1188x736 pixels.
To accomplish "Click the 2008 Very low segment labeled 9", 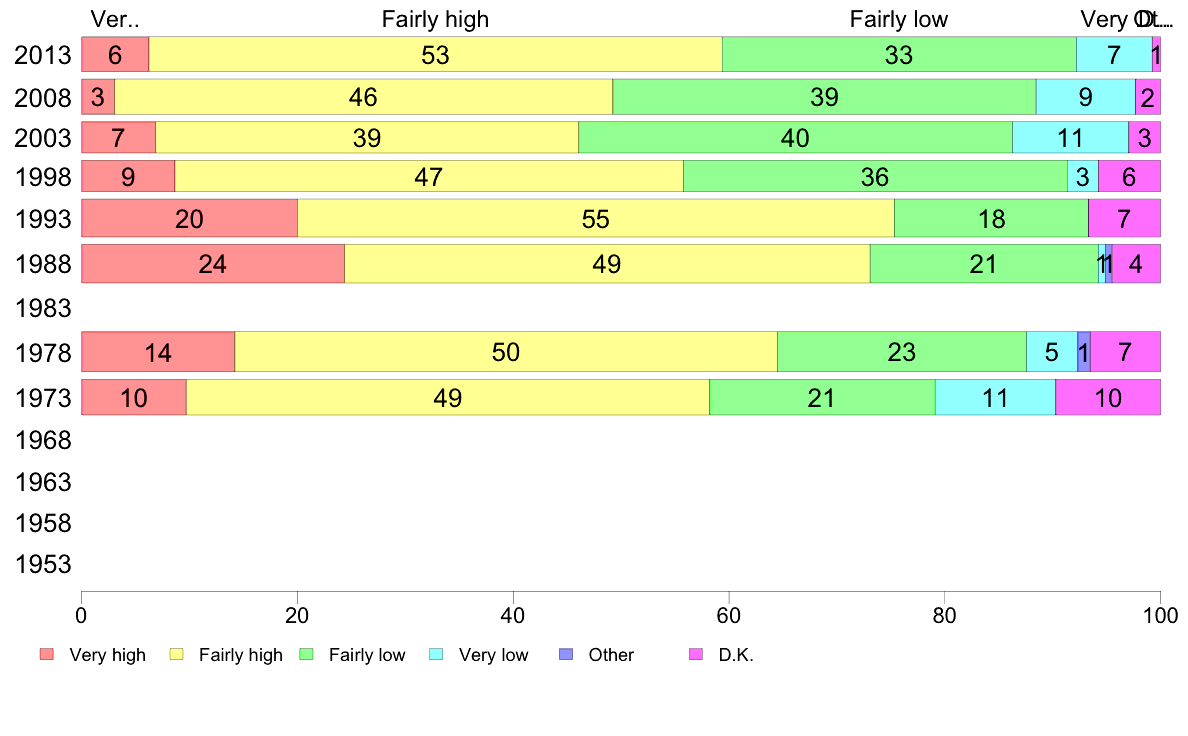I will click(x=1085, y=98).
